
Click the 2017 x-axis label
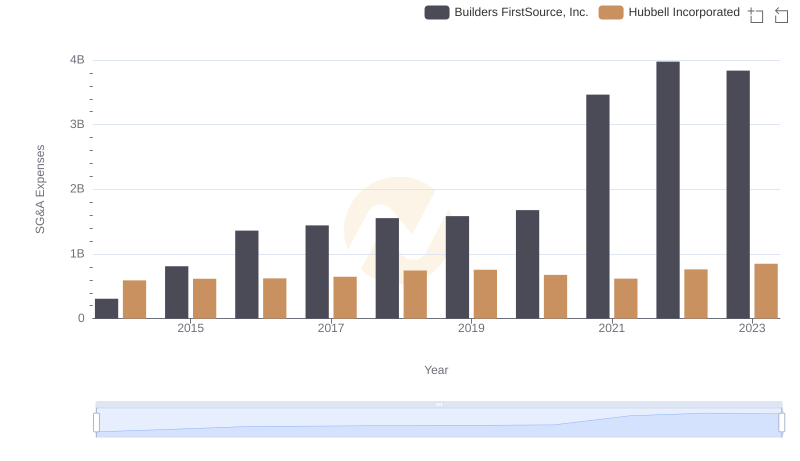pos(331,328)
